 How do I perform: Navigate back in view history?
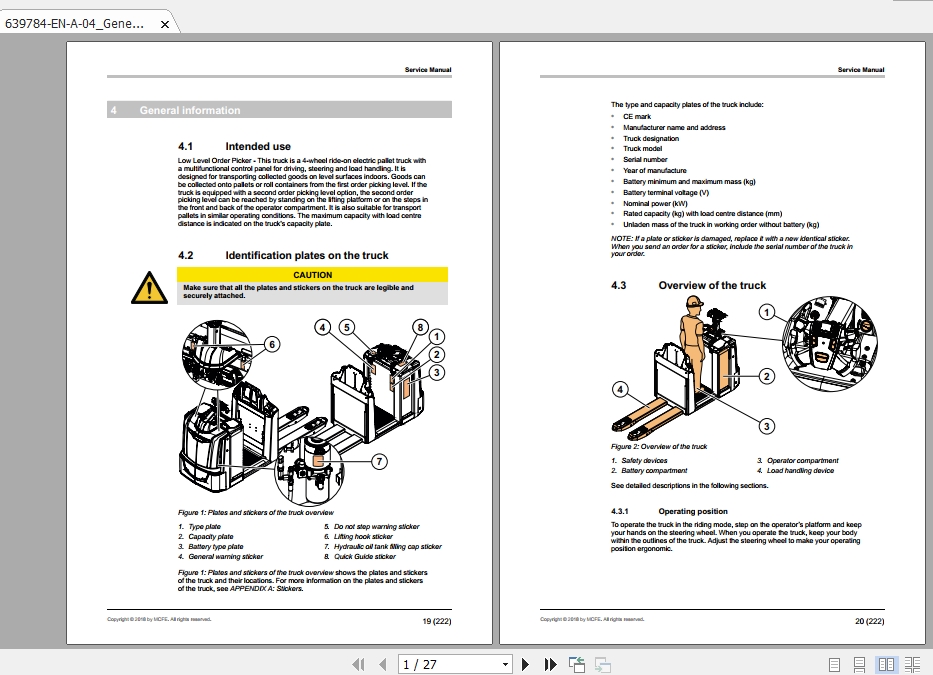pyautogui.click(x=575, y=663)
